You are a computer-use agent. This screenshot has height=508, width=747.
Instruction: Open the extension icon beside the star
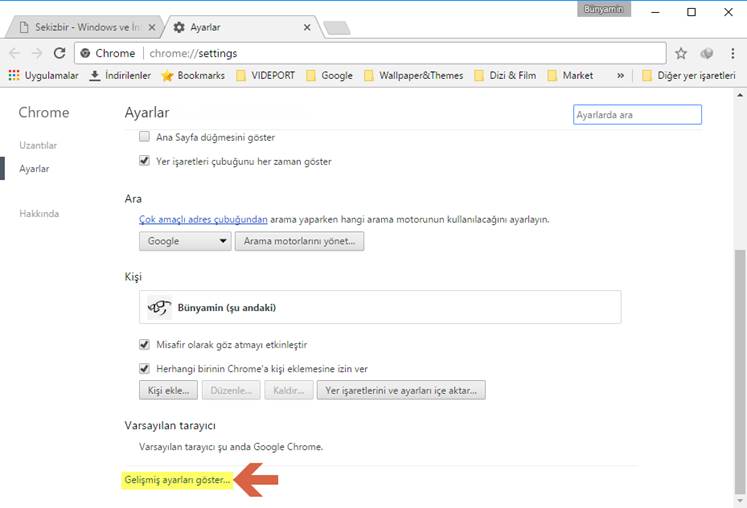[707, 53]
